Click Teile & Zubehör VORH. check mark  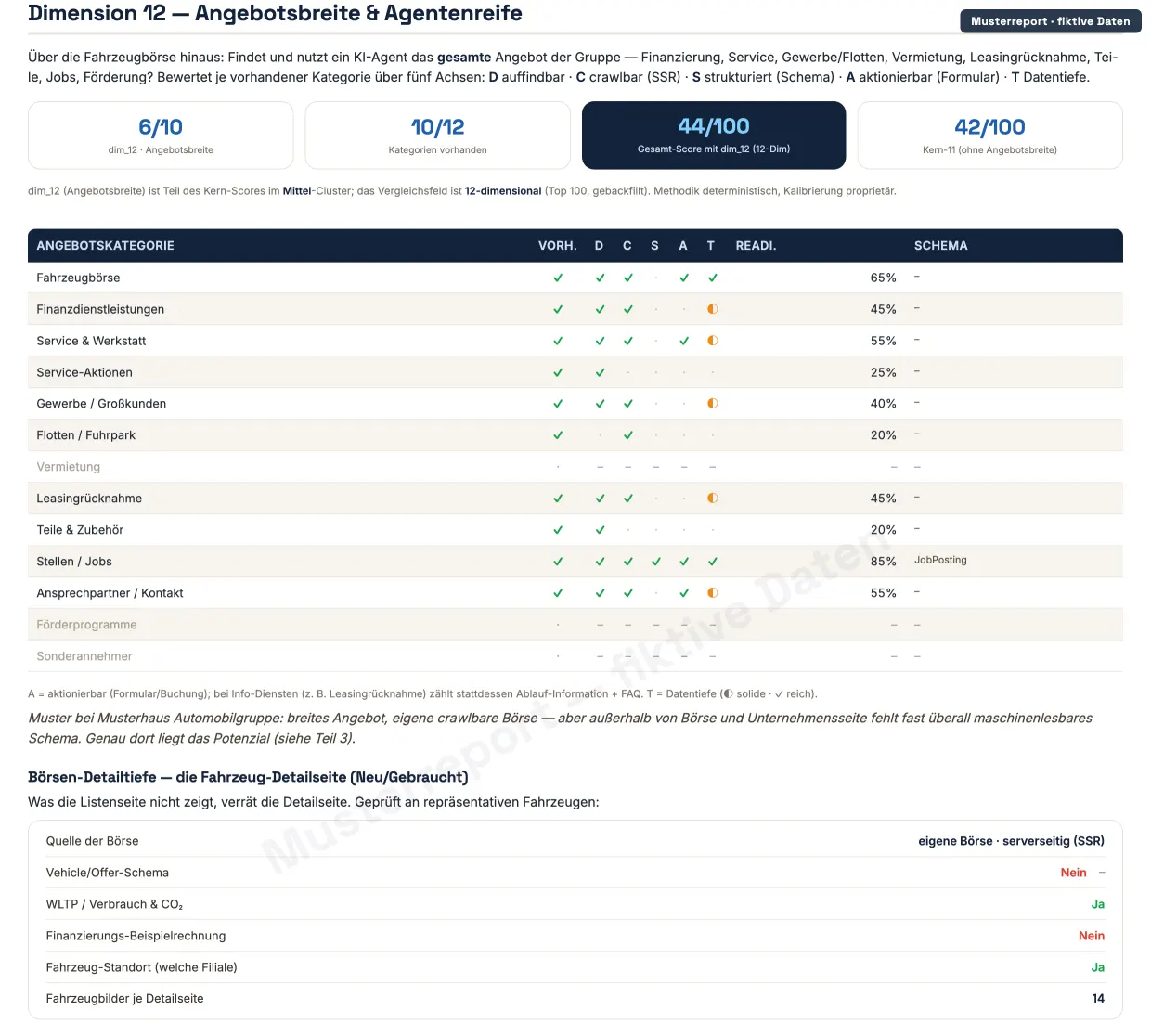[558, 530]
